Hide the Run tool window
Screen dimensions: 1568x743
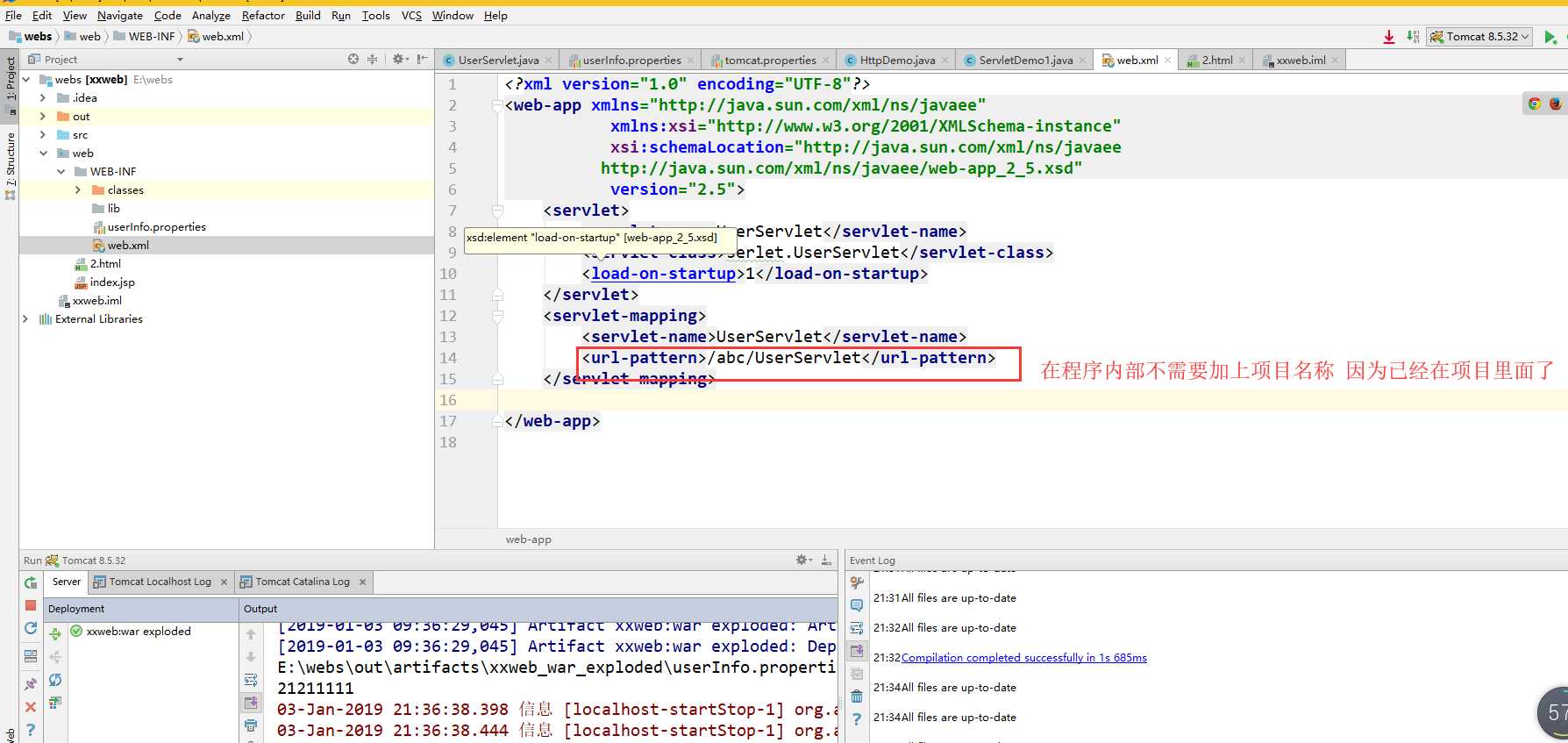coord(826,560)
